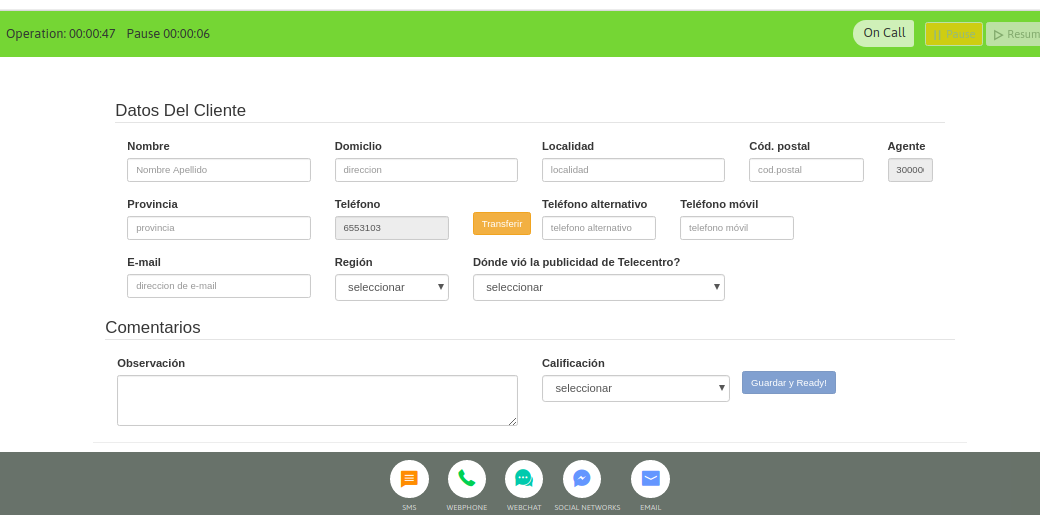1040x515 pixels.
Task: Open the Social Networks messenger icon
Action: tap(582, 478)
